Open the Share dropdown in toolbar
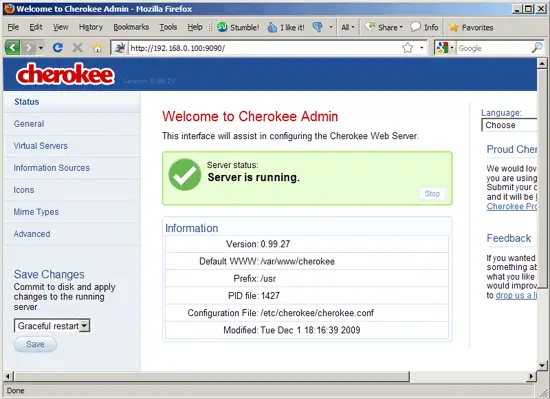 point(384,27)
